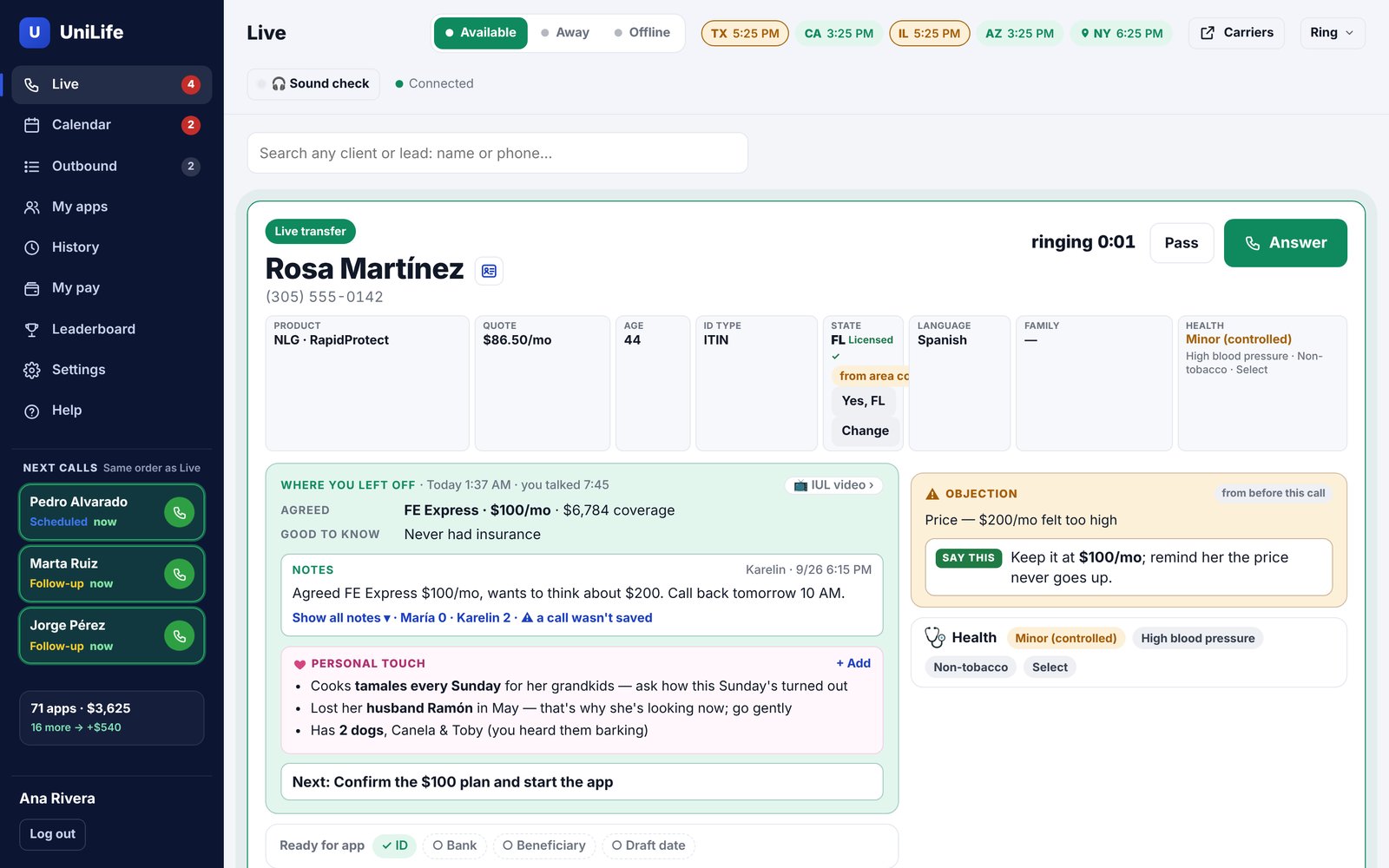Set status to Offline
1389x868 pixels.
(x=642, y=33)
